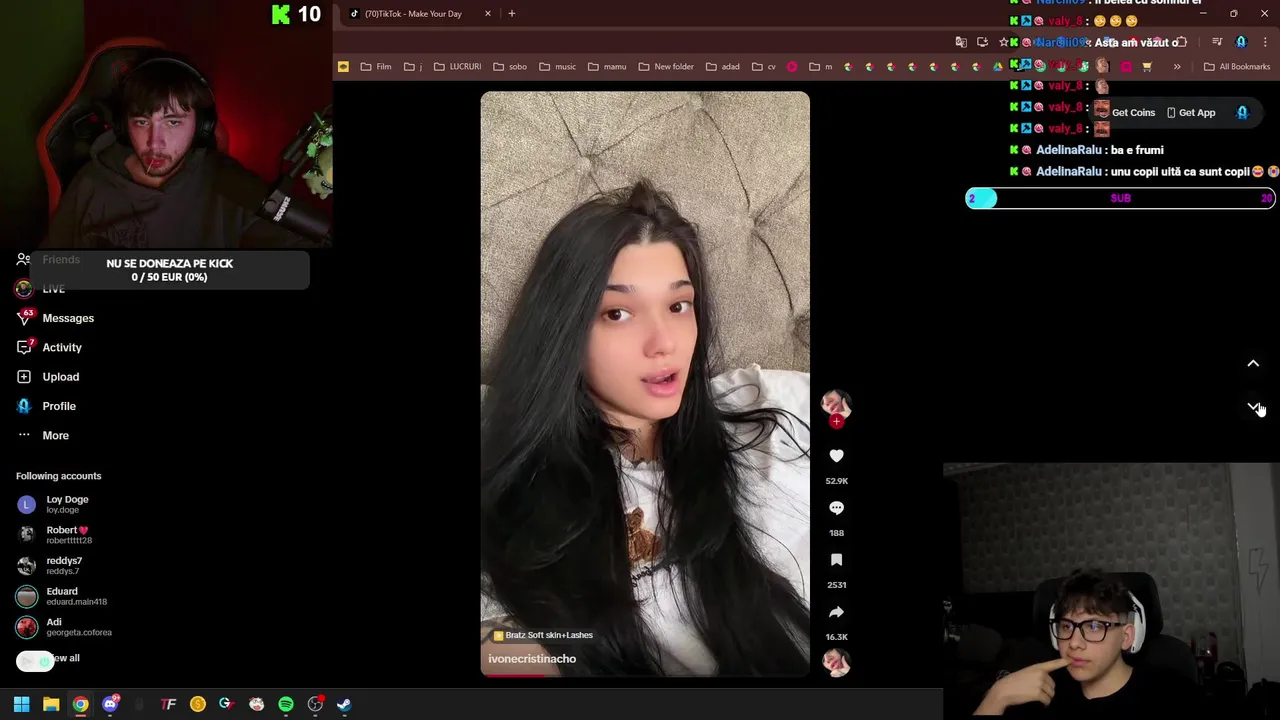Open the Film bookmarks folder
This screenshot has height=720, width=1280.
[x=376, y=67]
